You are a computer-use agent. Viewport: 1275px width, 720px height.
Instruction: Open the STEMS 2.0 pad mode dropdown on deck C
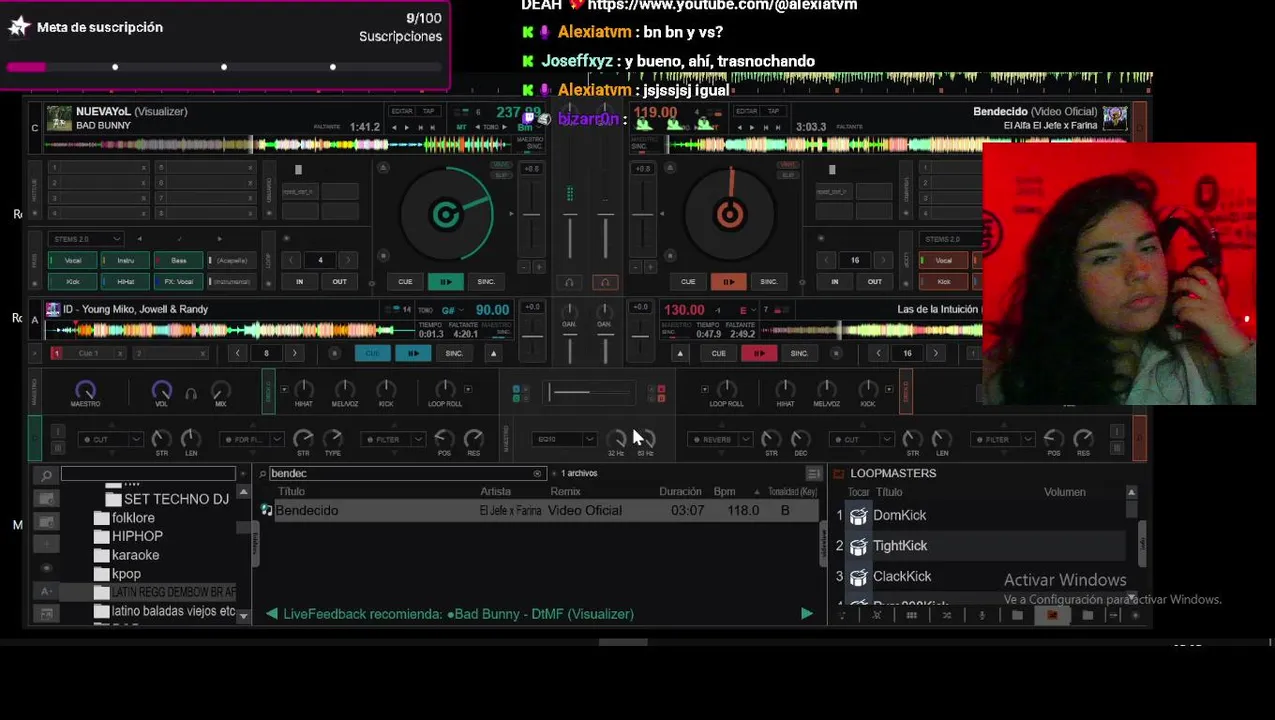pos(86,239)
